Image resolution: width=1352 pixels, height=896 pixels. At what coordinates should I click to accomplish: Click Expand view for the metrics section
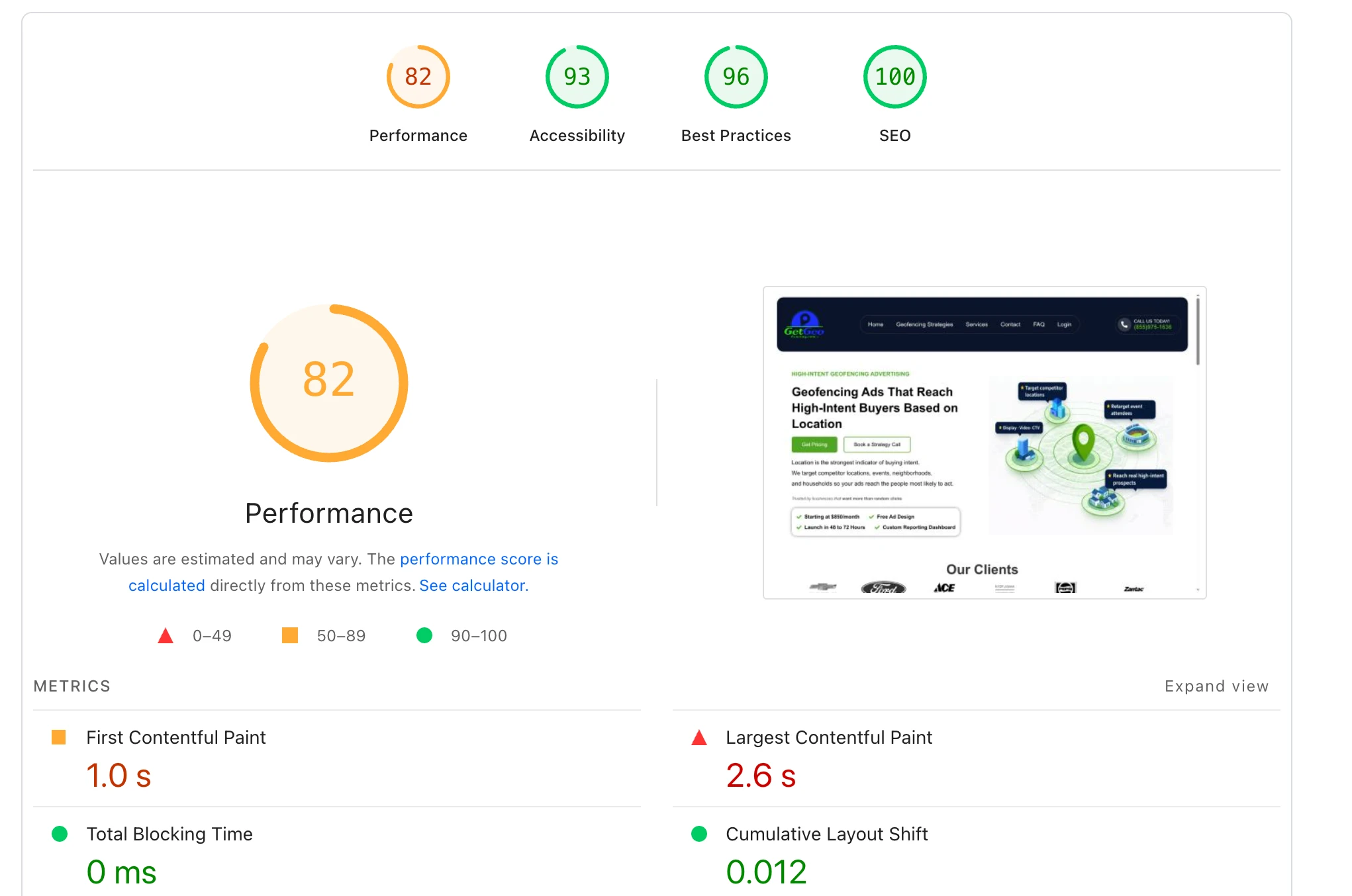click(x=1216, y=686)
